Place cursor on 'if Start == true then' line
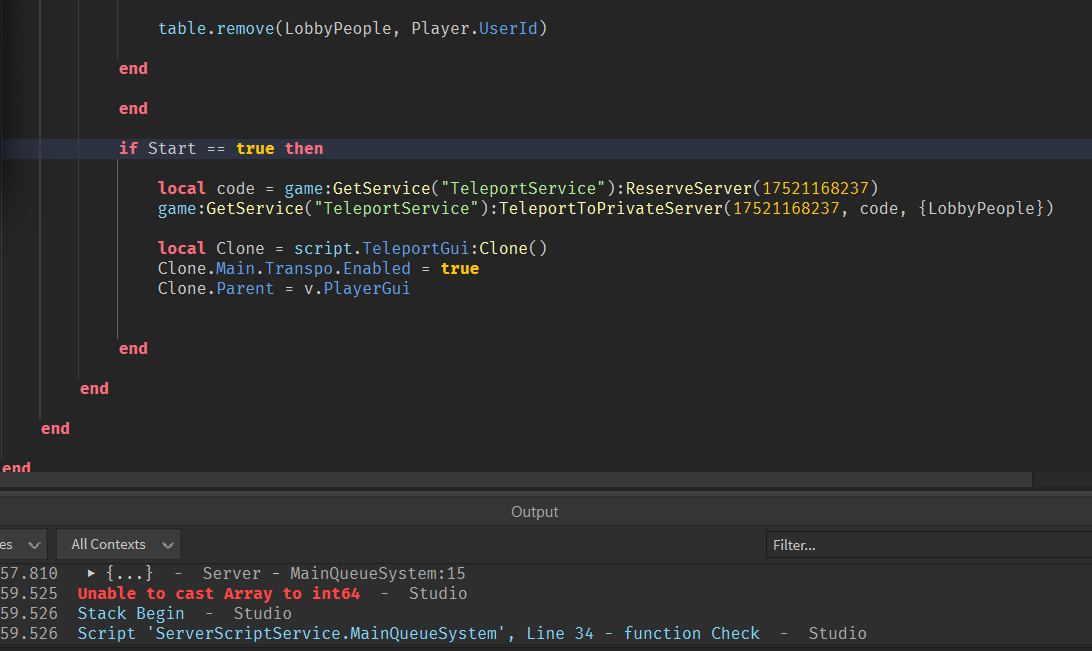The width and height of the screenshot is (1092, 651). (221, 149)
